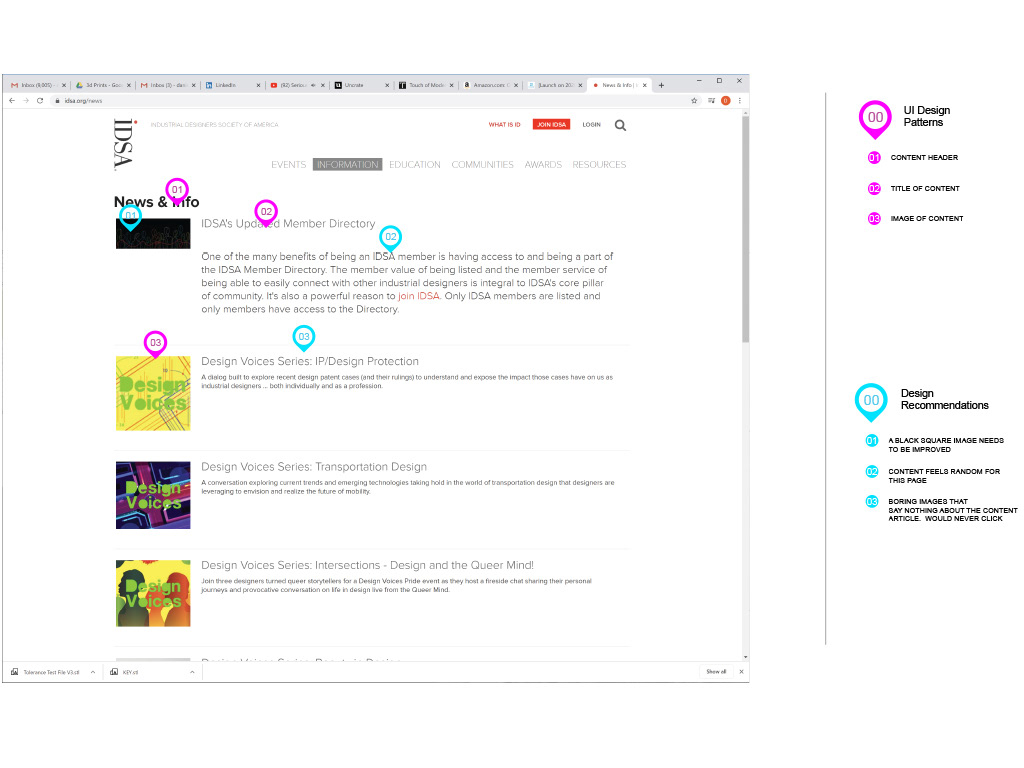This screenshot has height=768, width=1024.
Task: Click the IDSA logo
Action: pos(124,144)
